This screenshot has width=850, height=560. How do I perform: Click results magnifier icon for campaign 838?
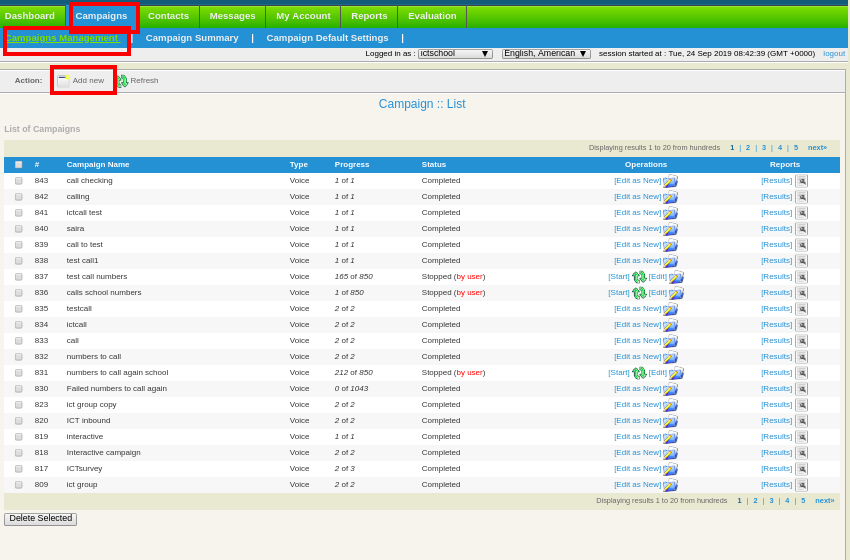point(801,261)
